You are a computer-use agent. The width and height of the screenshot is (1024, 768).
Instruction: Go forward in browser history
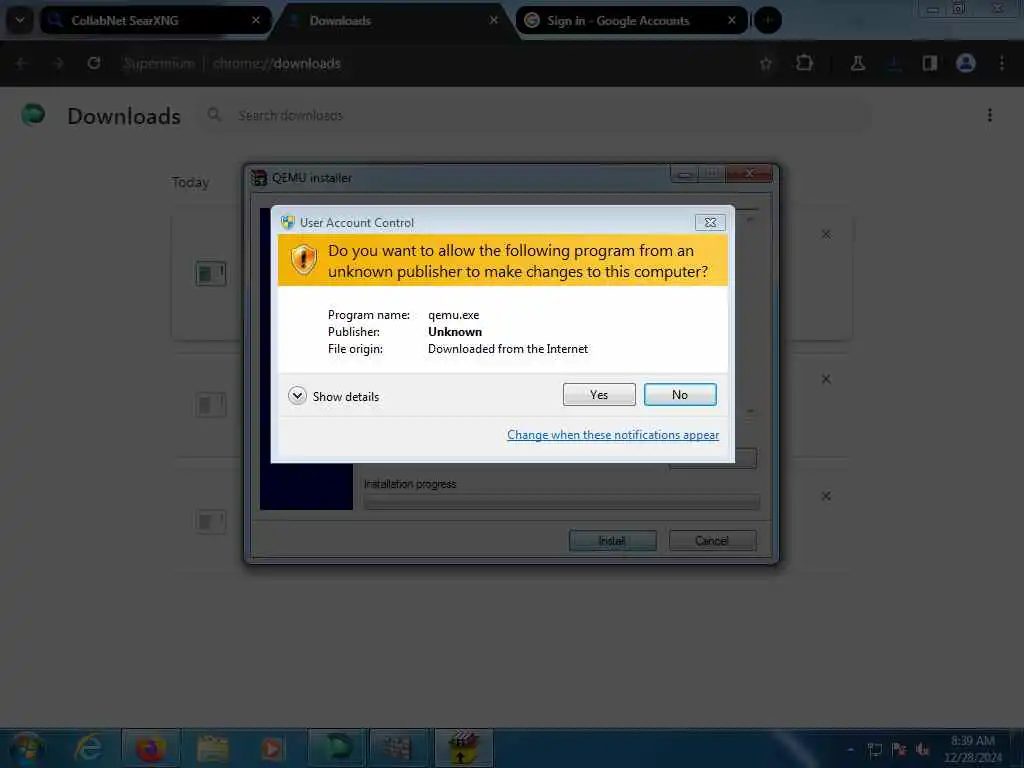tap(58, 63)
